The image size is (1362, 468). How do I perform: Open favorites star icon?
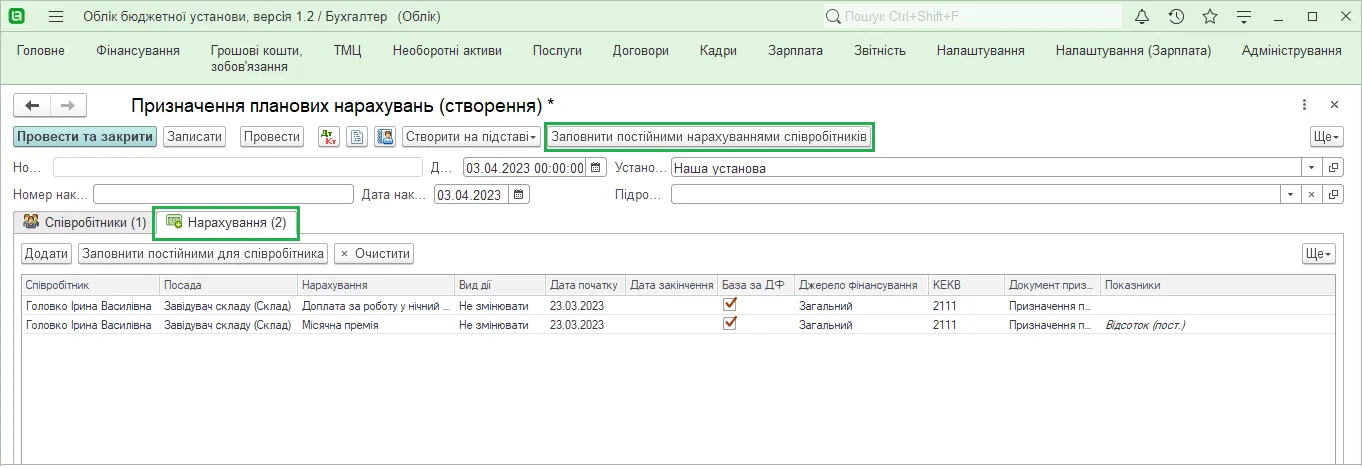(1210, 17)
